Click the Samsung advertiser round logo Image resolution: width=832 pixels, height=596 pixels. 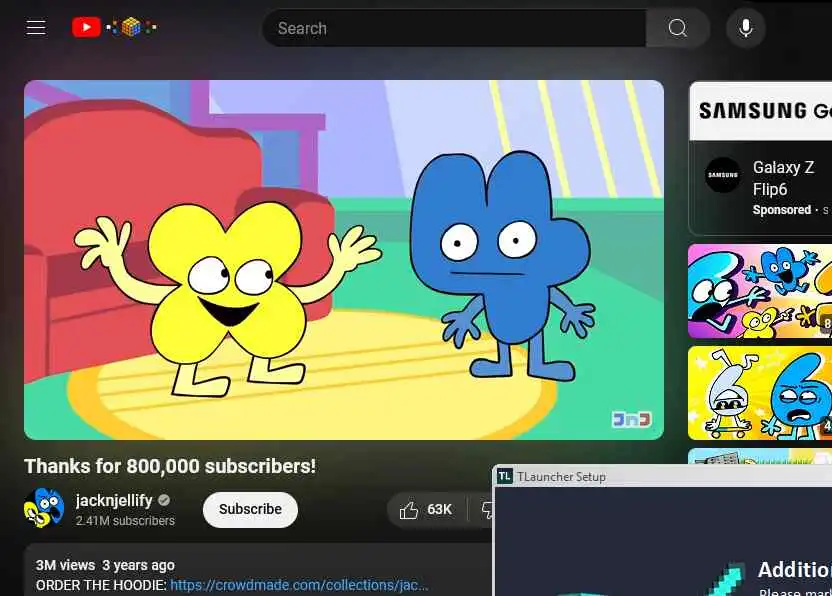point(723,175)
